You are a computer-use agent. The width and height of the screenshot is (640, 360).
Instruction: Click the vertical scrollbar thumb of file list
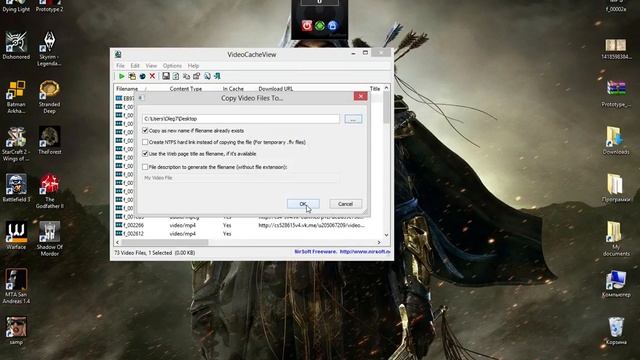pyautogui.click(x=386, y=107)
